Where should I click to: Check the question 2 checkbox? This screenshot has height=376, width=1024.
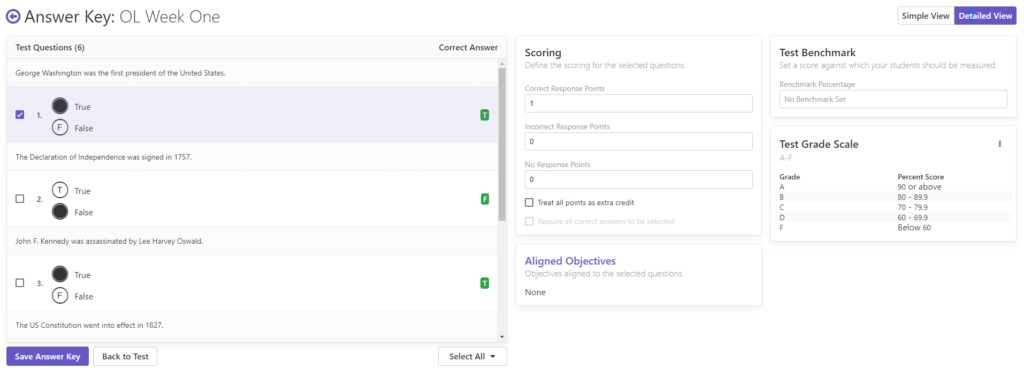tap(20, 199)
